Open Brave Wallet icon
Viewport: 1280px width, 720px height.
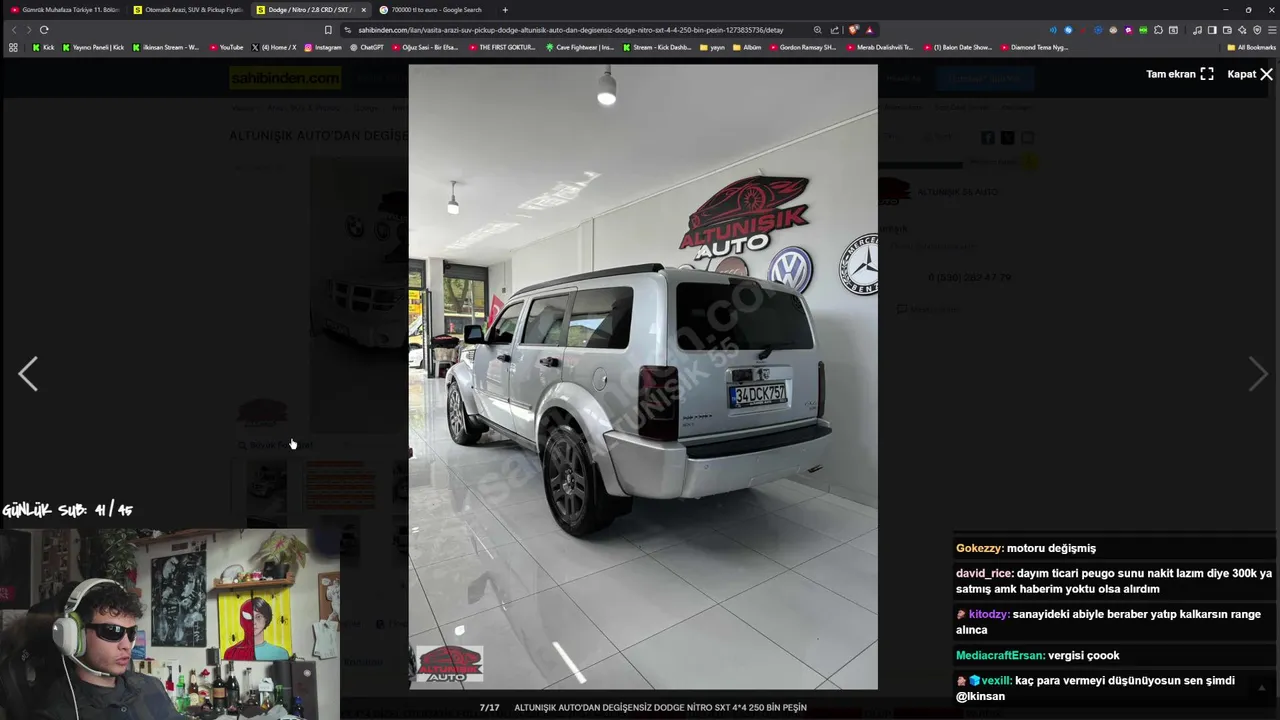click(x=1227, y=30)
